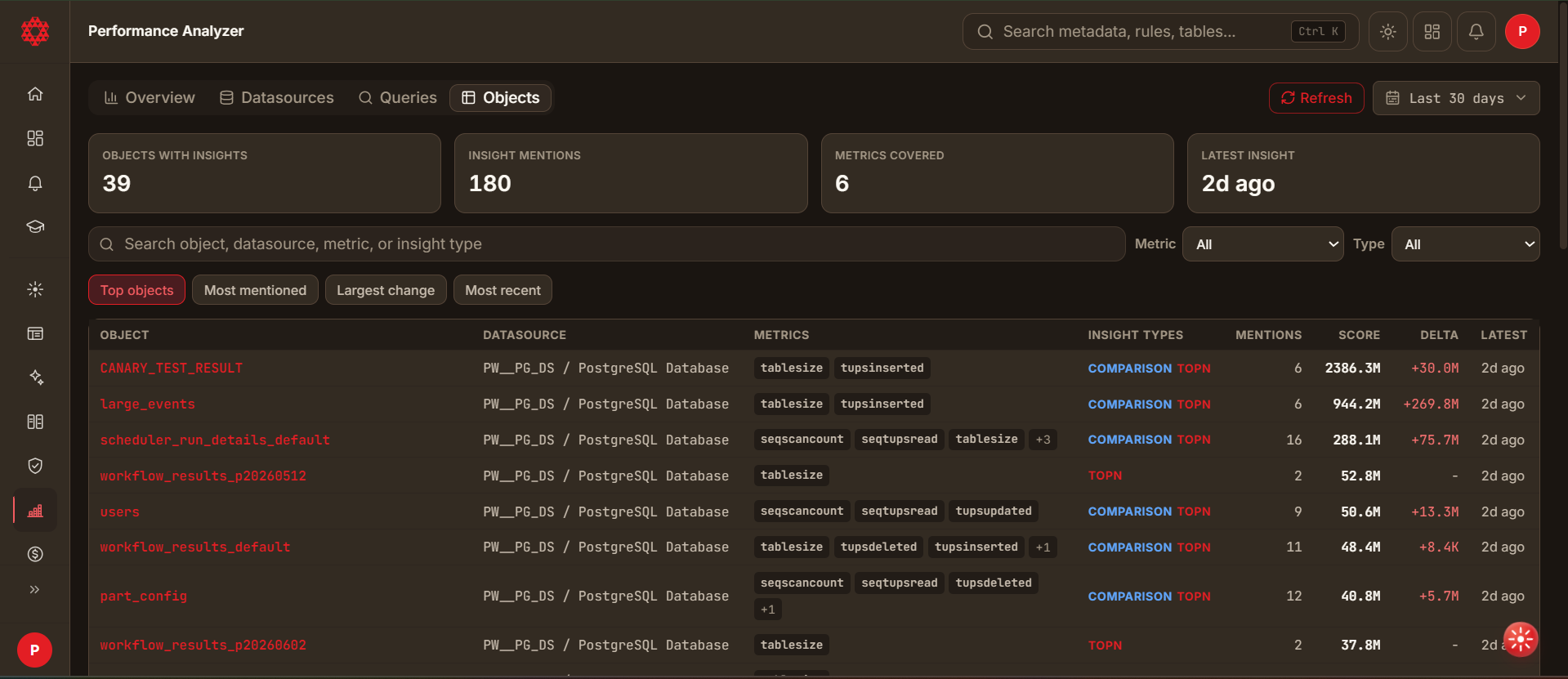Select the bar chart performance icon

pos(35,511)
